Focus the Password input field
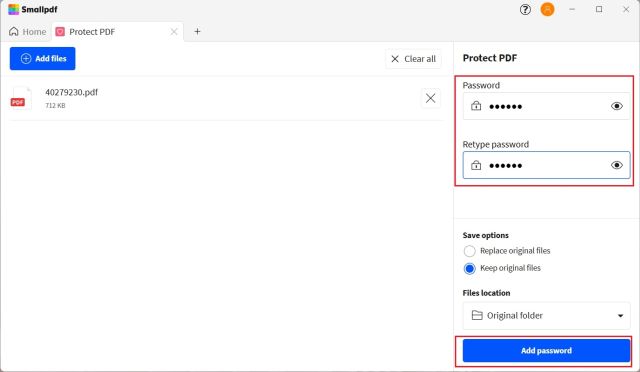 point(546,106)
